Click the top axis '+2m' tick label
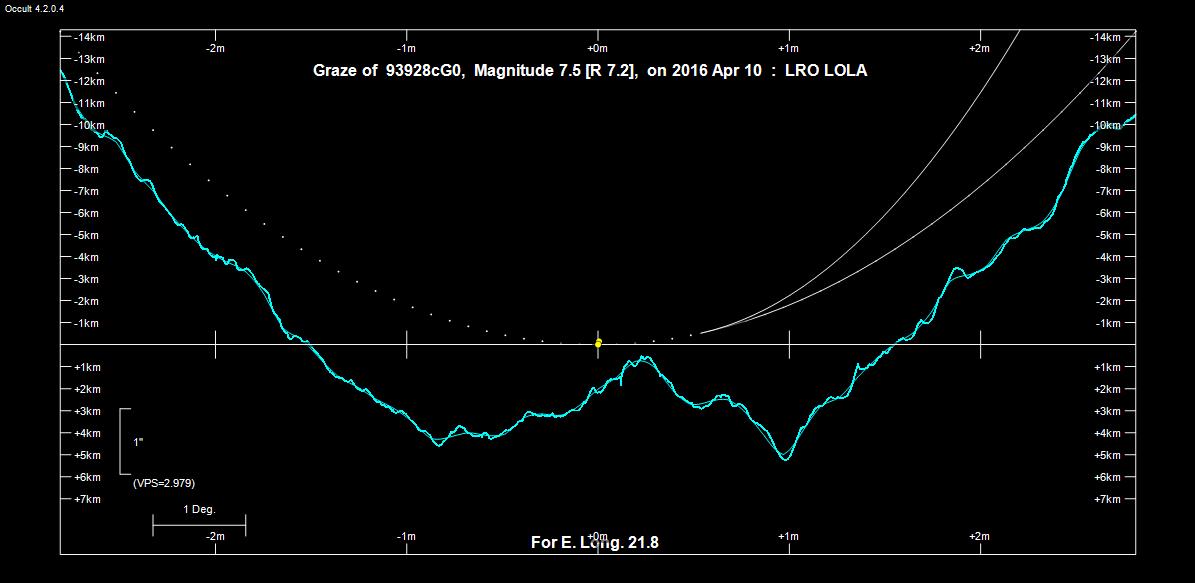Viewport: 1195px width, 583px height. (979, 48)
